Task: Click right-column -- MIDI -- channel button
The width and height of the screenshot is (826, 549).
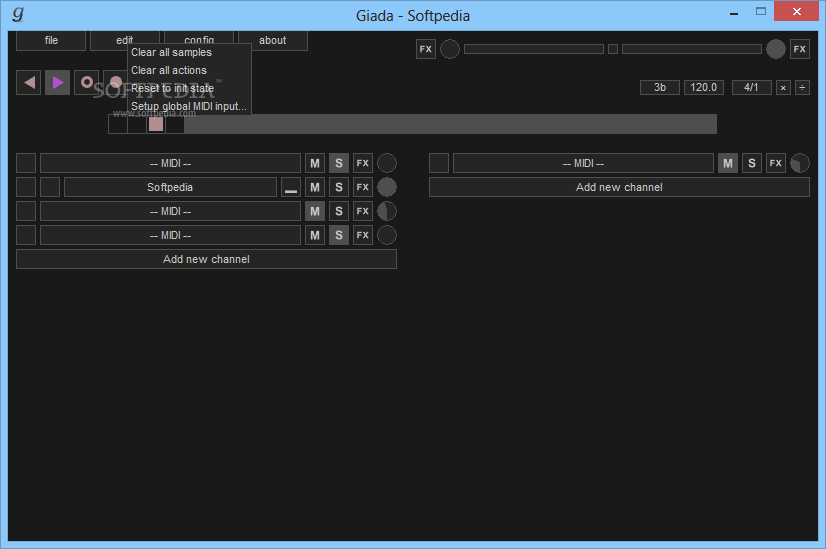Action: (x=583, y=163)
